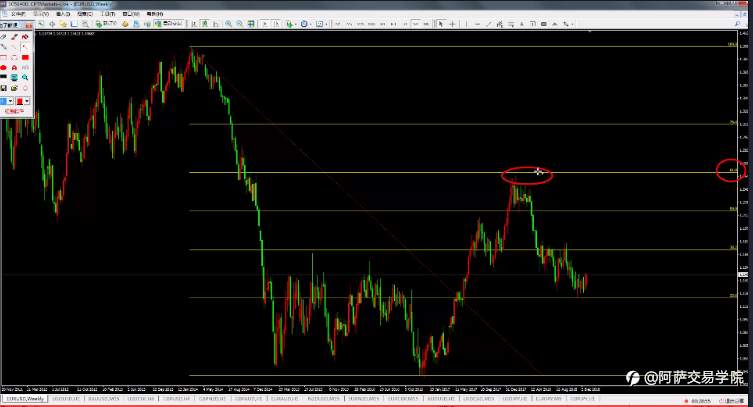Open the Data Window toolbar icon
Viewport: 753px width, 407px height.
[52, 24]
